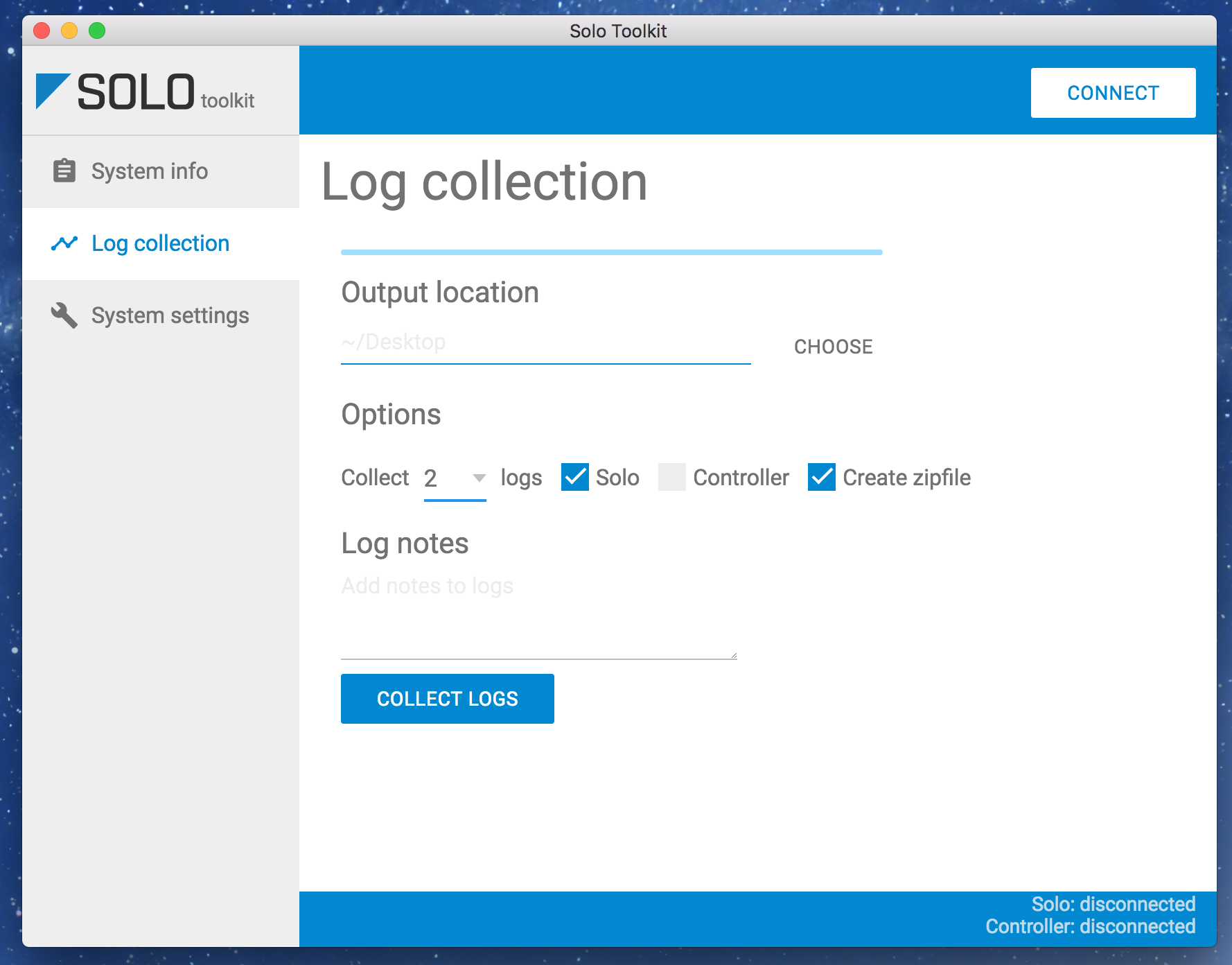Enable the Controller checkbox
This screenshot has height=965, width=1232.
[x=672, y=477]
